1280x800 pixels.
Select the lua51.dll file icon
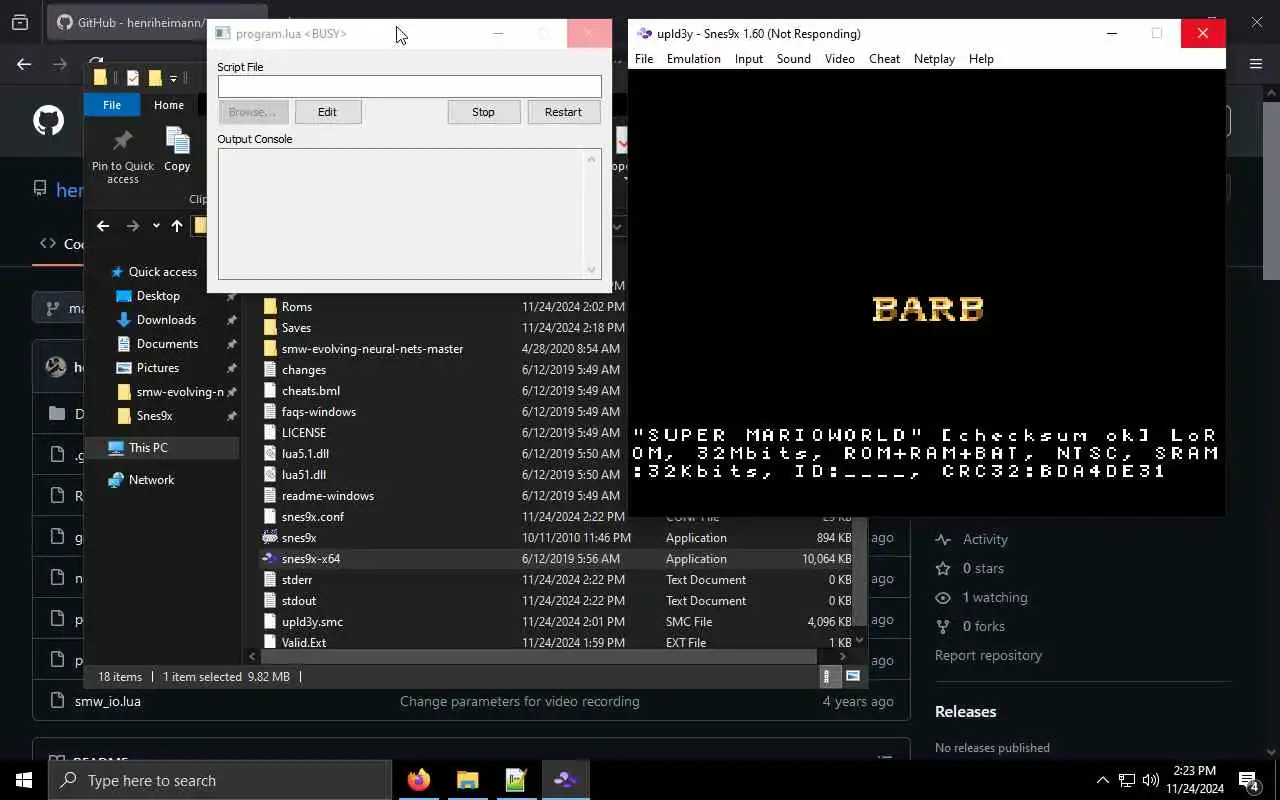point(269,475)
